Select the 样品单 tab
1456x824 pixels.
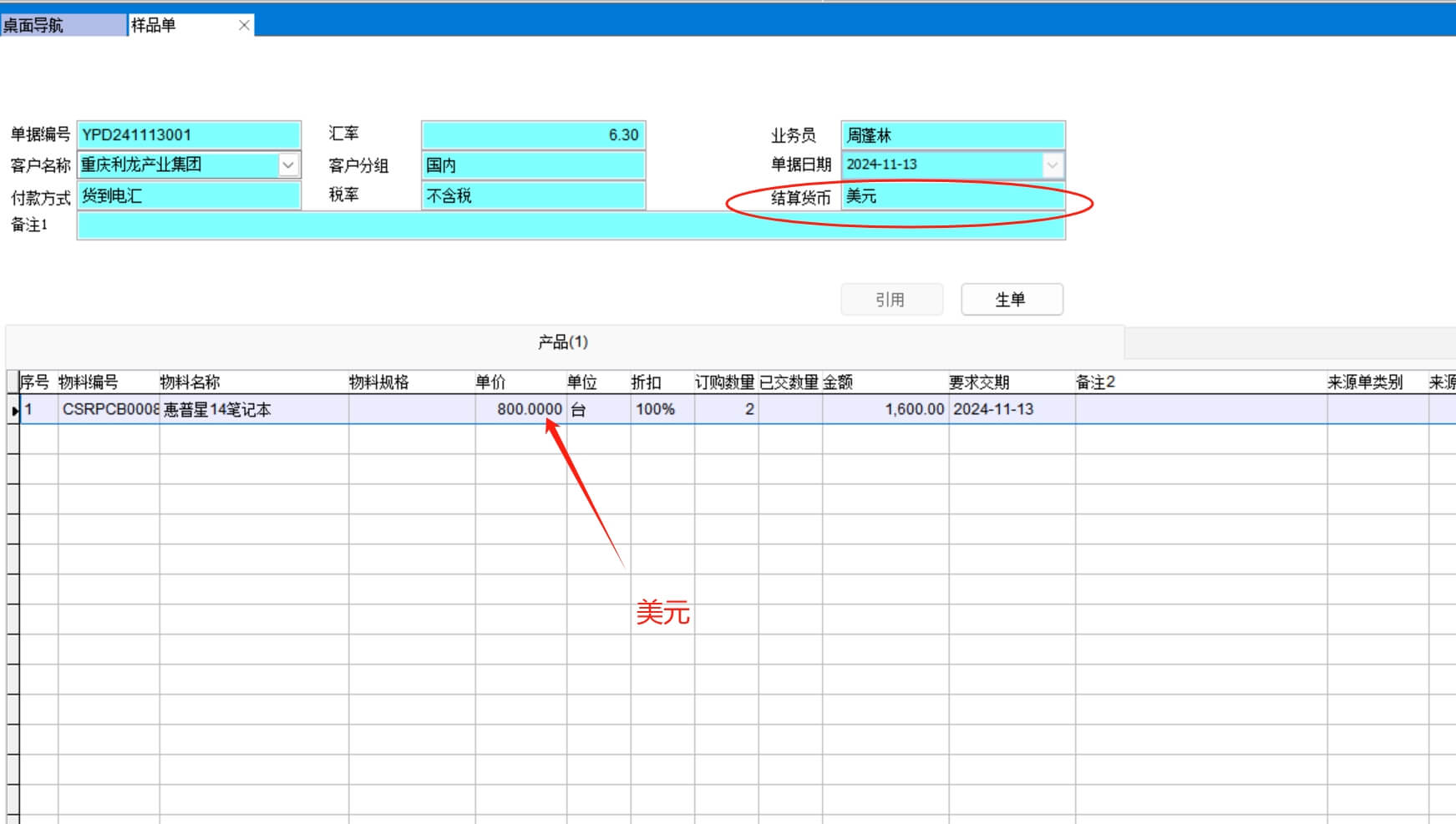pyautogui.click(x=175, y=25)
